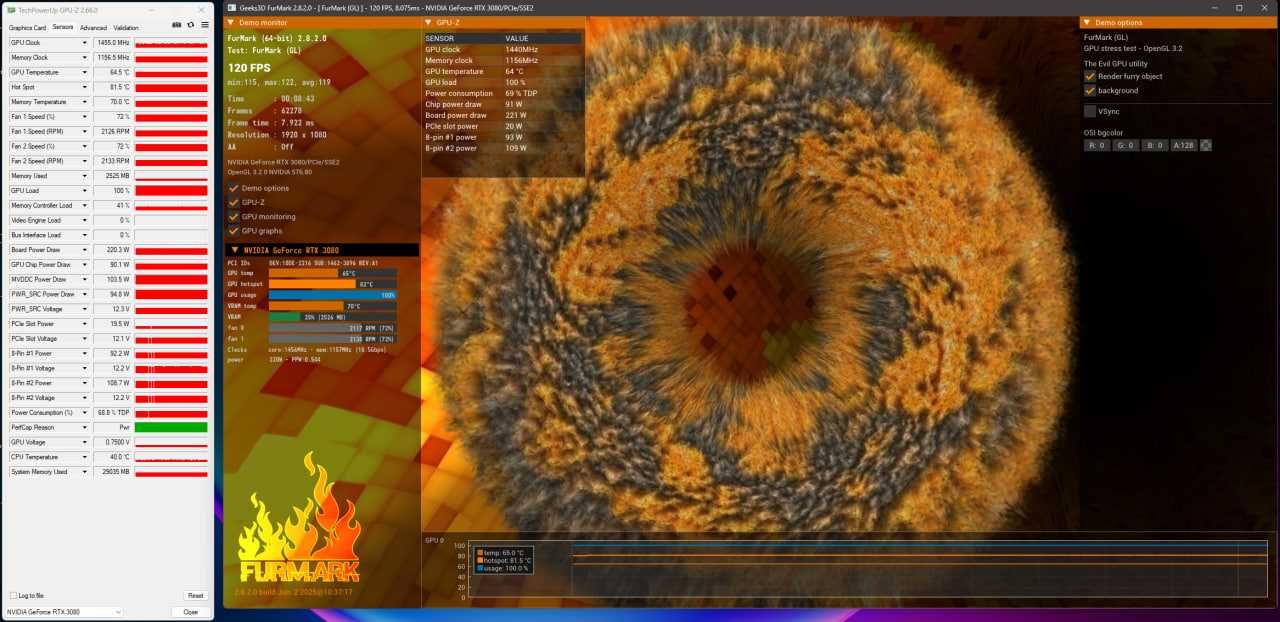This screenshot has height=622, width=1280.
Task: Open the Memory Clock sensor dropdown arrow
Action: pos(85,58)
